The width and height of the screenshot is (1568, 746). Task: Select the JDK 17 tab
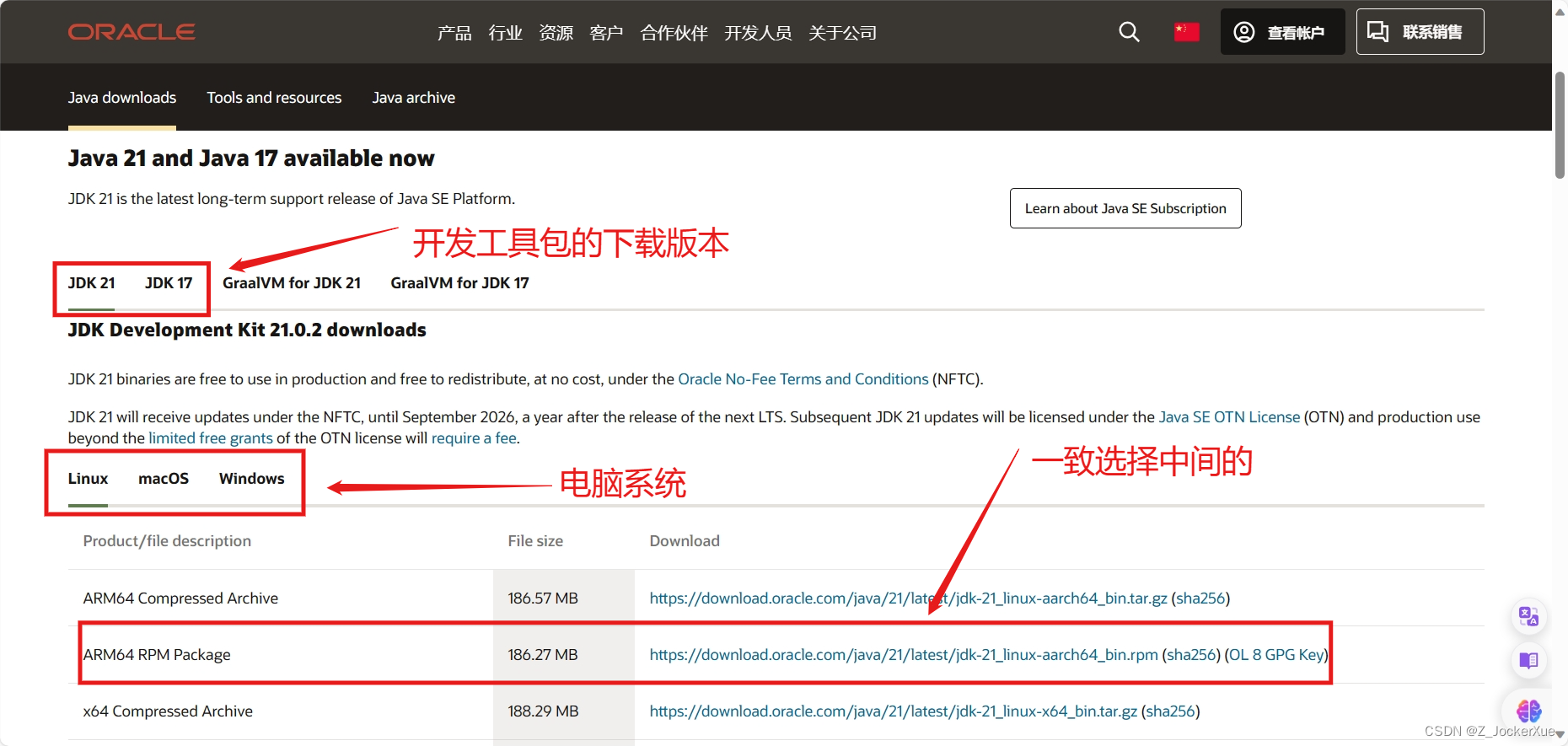coord(169,283)
